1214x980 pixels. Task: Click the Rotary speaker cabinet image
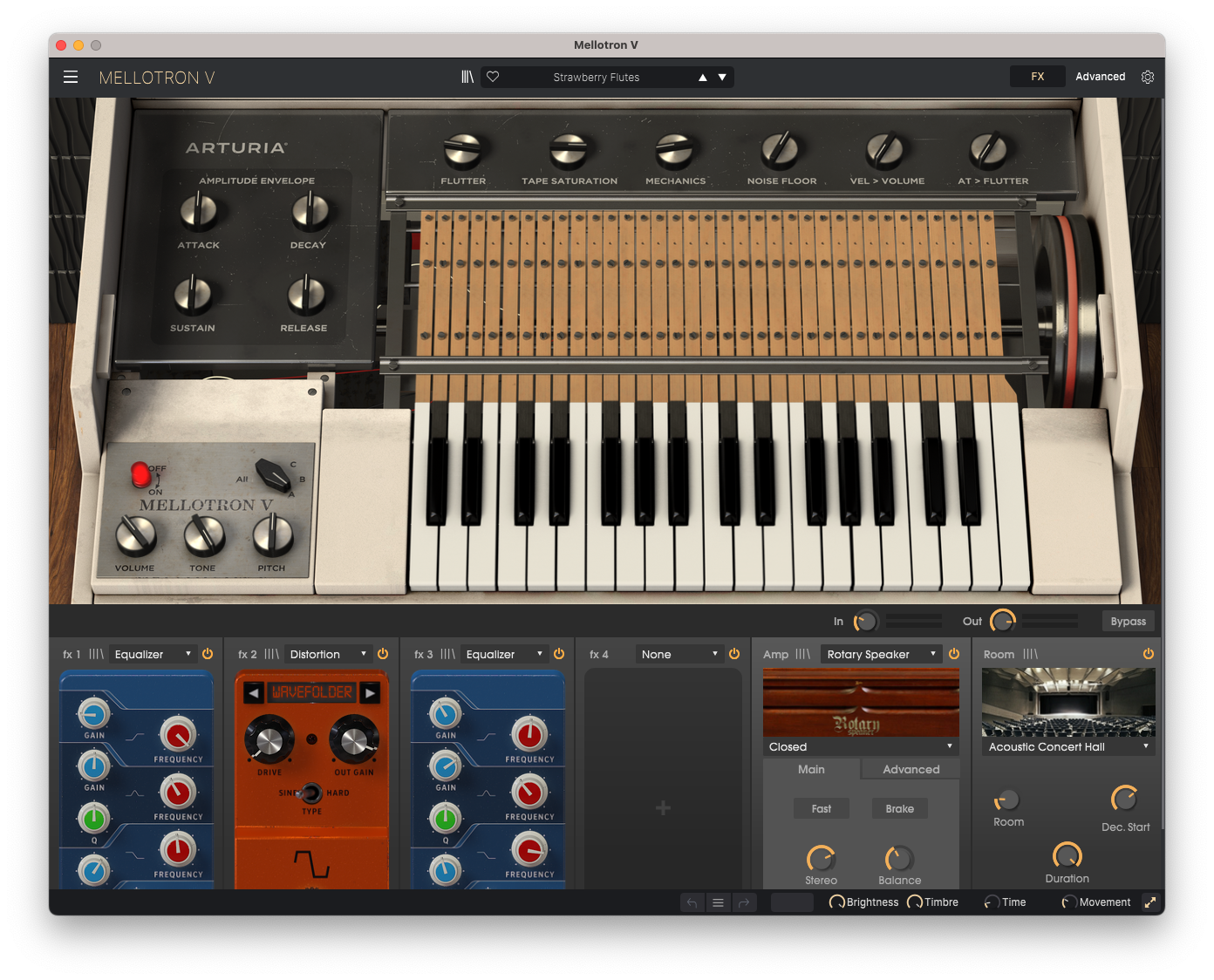point(861,703)
